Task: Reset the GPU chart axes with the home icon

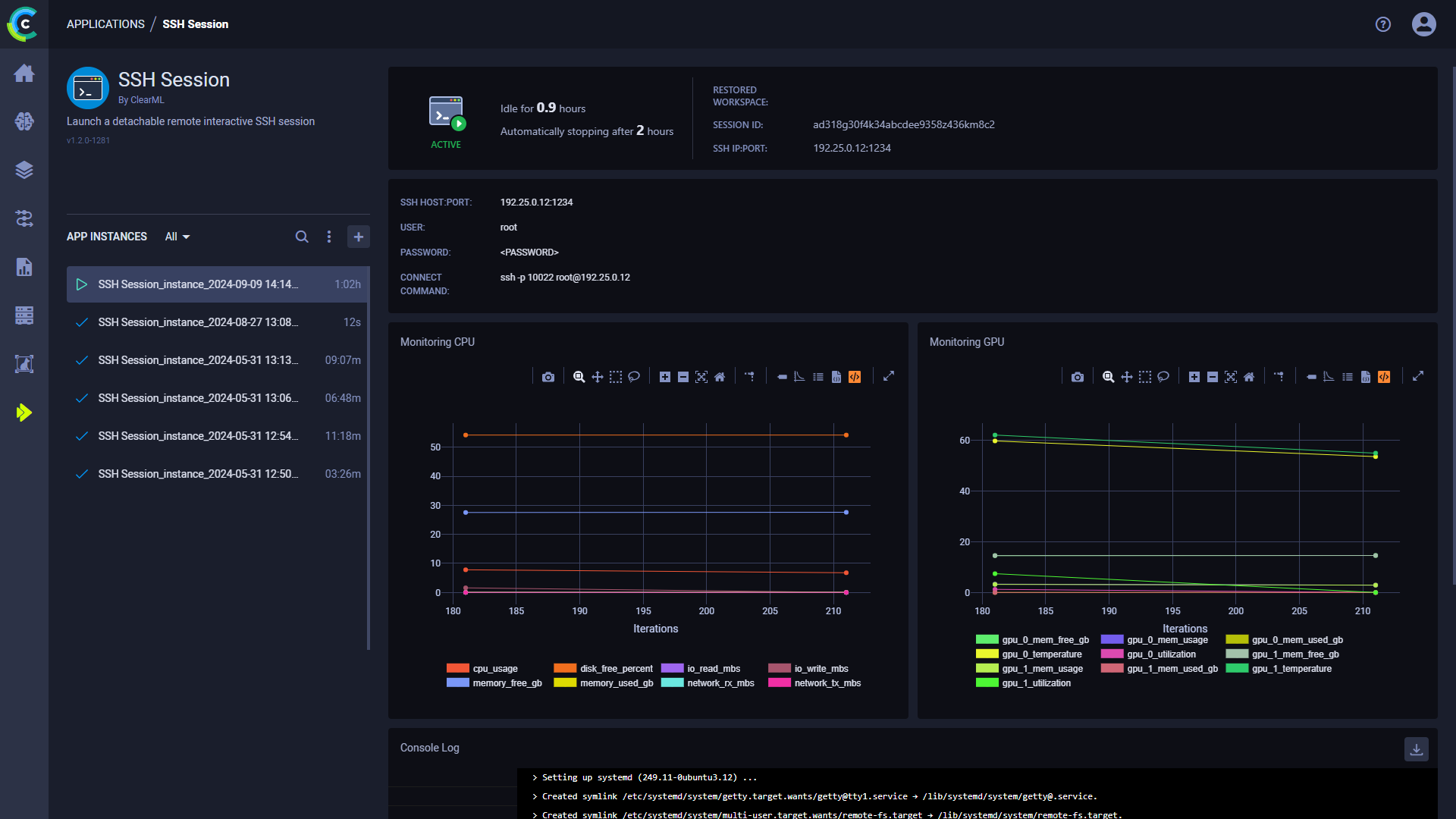Action: point(1249,376)
